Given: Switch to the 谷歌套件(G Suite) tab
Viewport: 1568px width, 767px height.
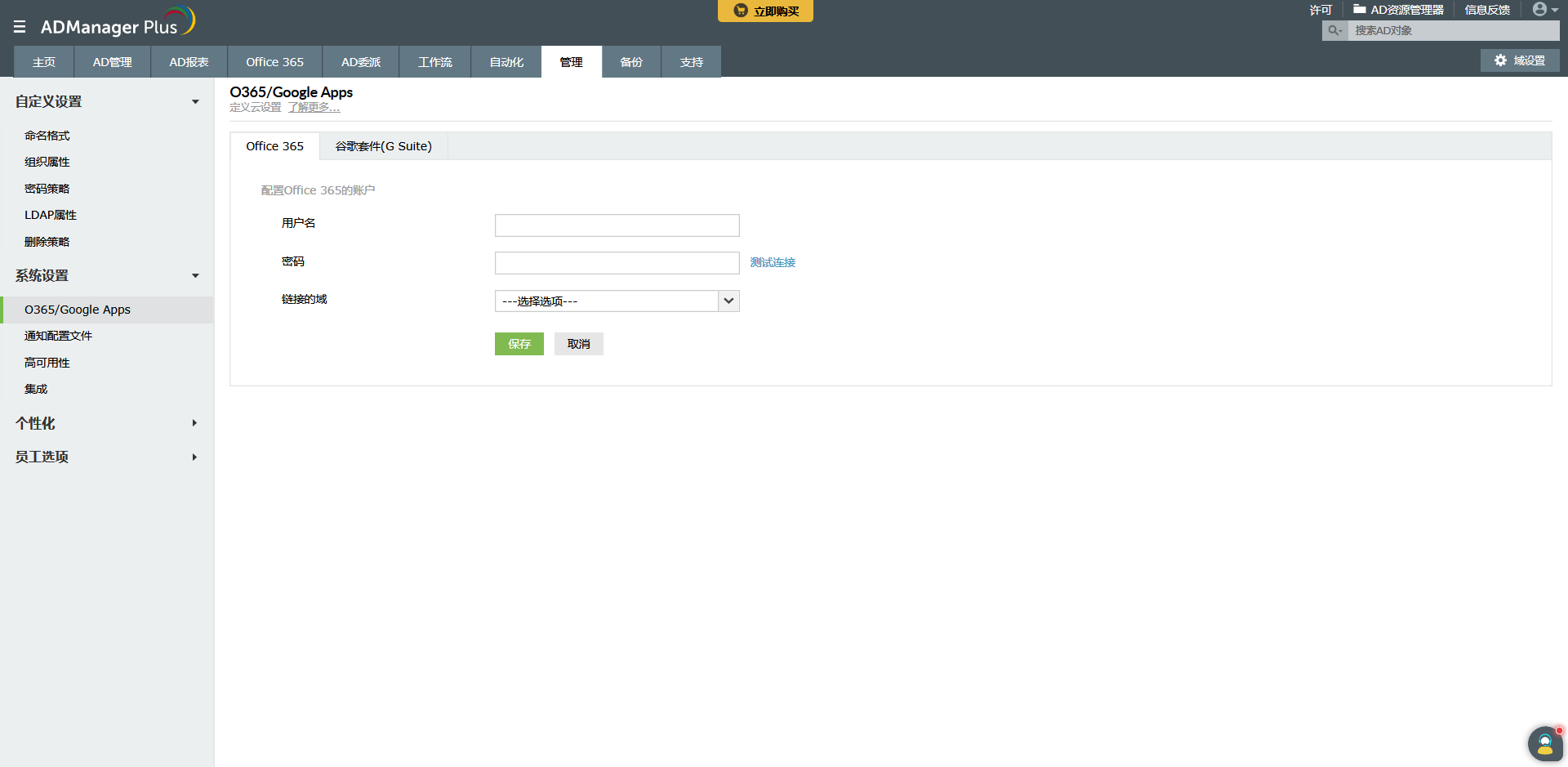Looking at the screenshot, I should 384,146.
